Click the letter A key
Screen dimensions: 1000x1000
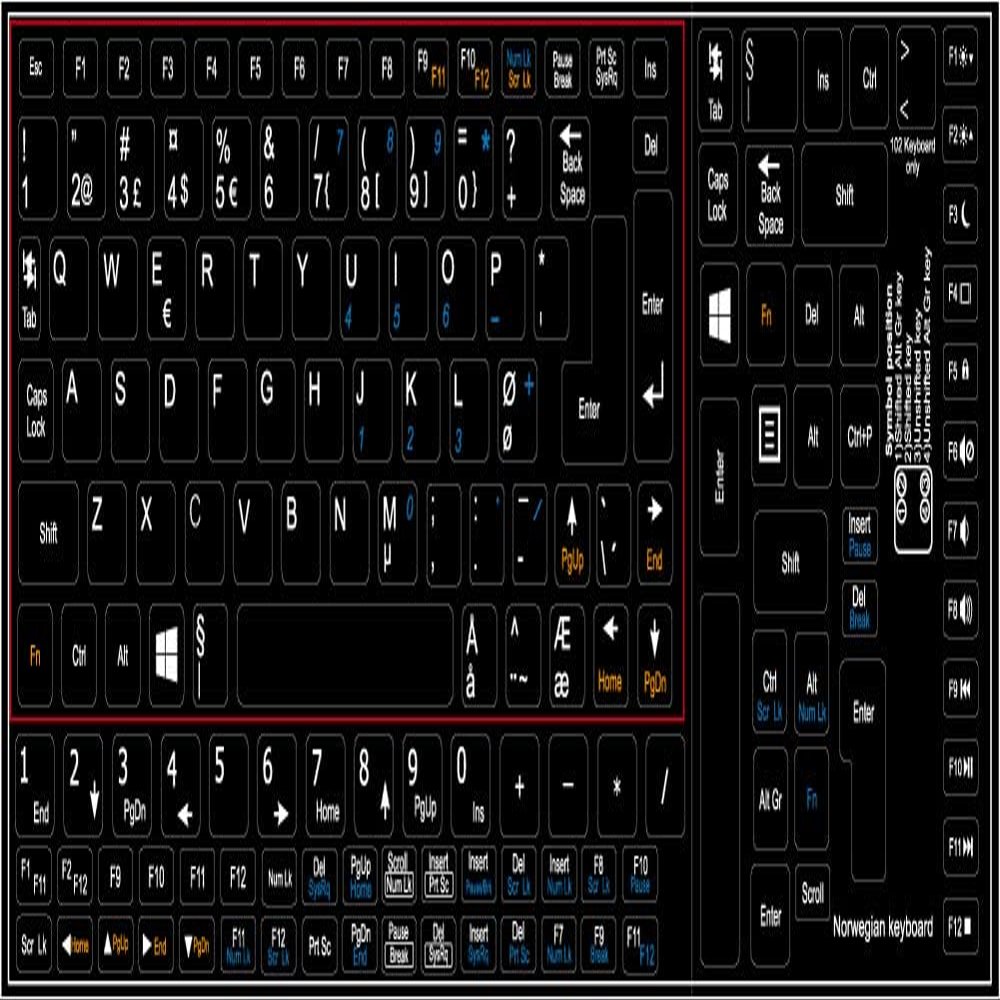pos(82,410)
